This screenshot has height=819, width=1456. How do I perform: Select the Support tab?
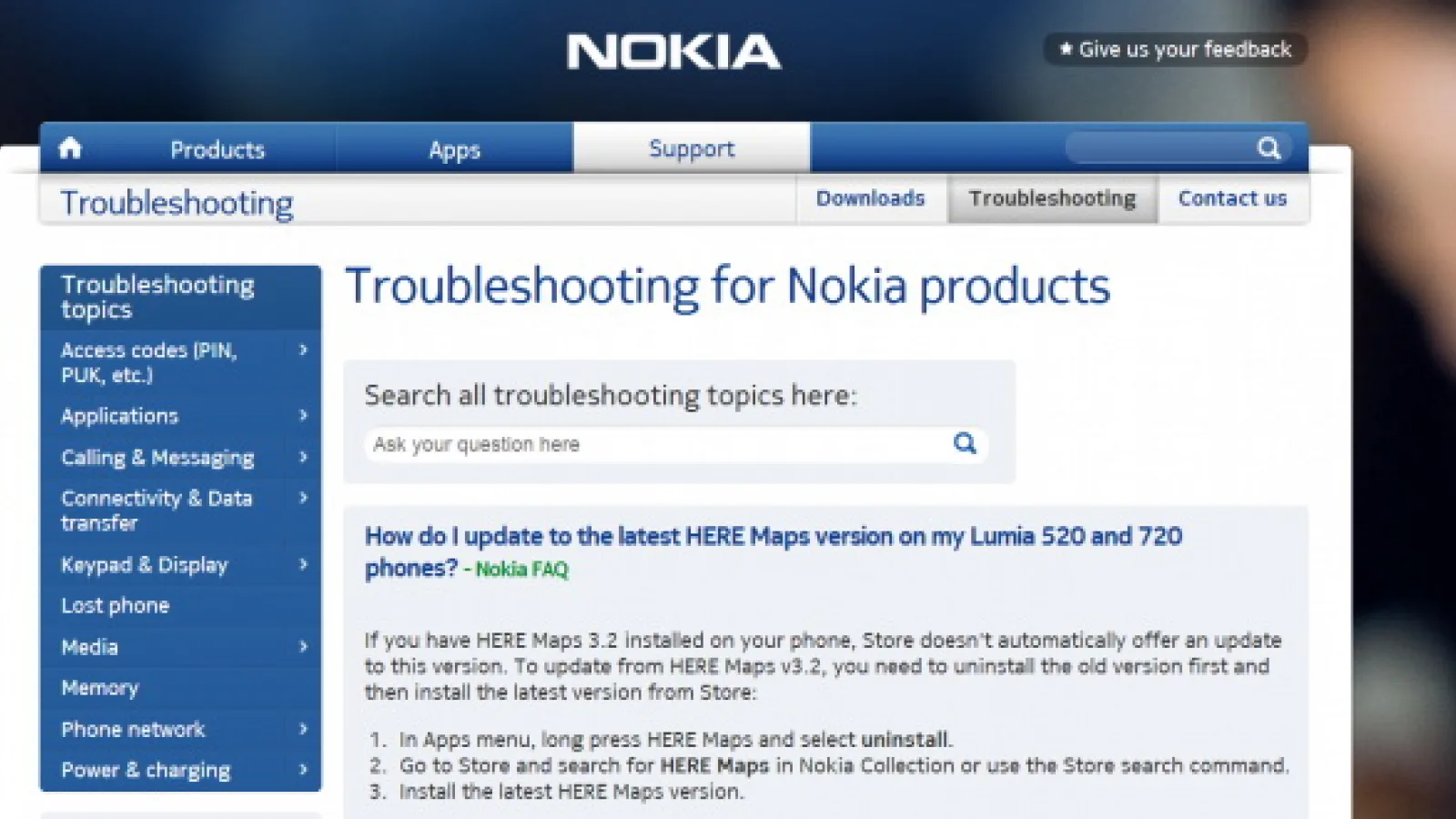[x=692, y=148]
